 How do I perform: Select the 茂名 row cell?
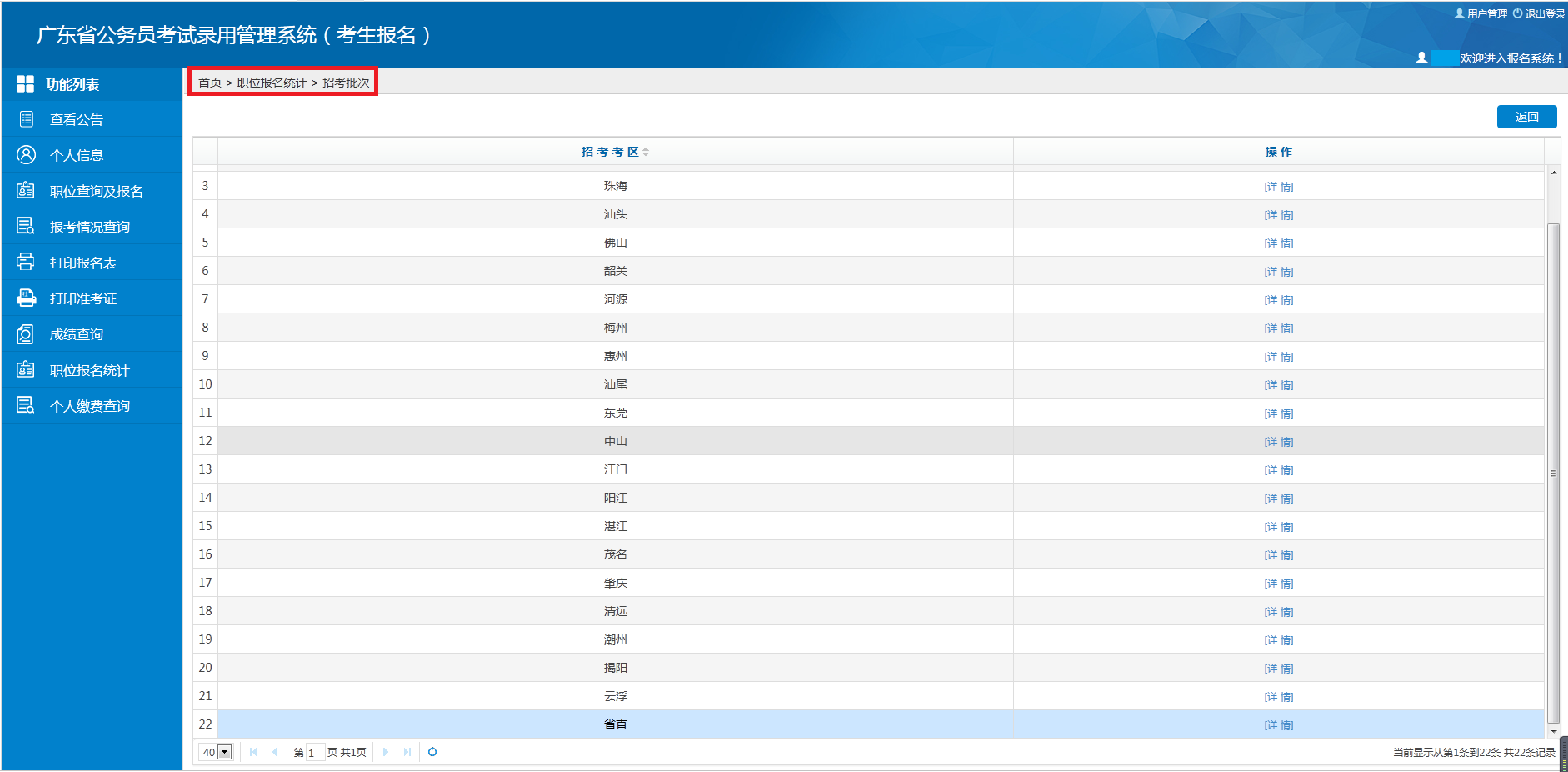pyautogui.click(x=616, y=554)
